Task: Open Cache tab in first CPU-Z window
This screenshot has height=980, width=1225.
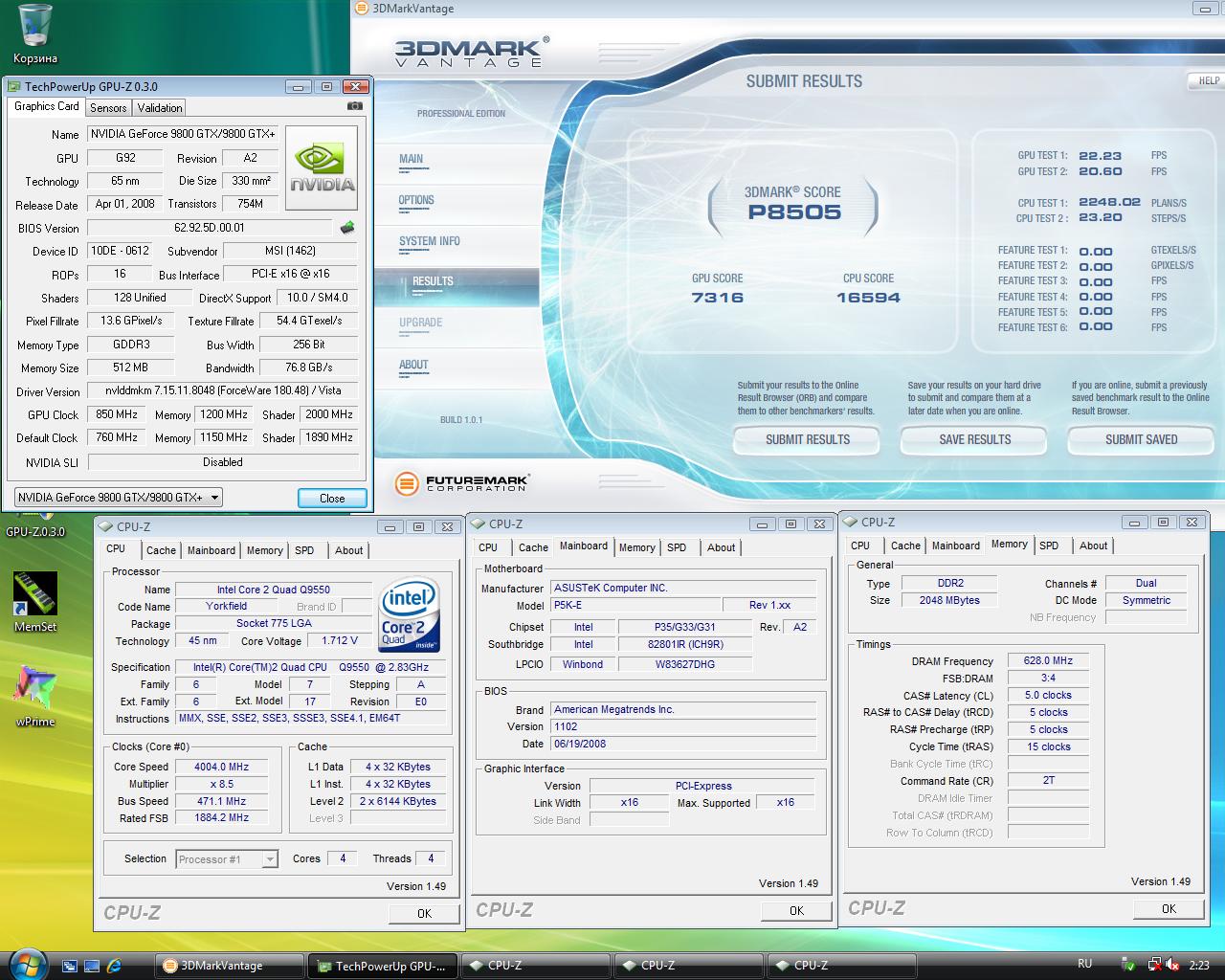Action: [x=161, y=550]
